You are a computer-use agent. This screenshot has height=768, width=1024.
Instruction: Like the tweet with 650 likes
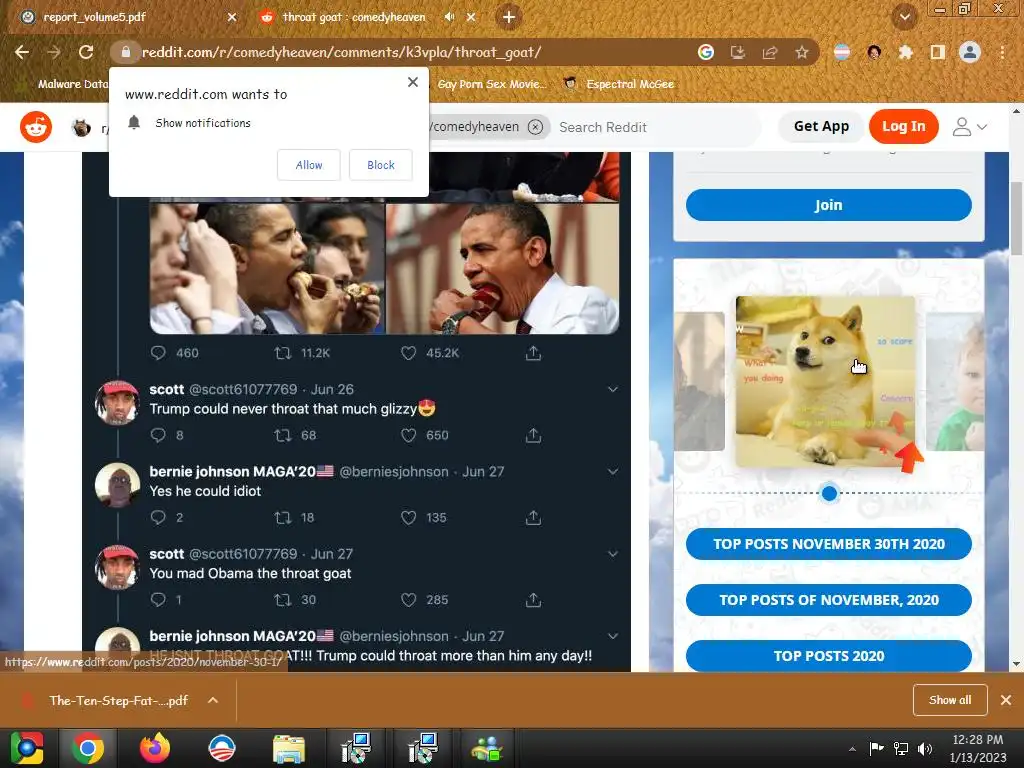pos(408,435)
